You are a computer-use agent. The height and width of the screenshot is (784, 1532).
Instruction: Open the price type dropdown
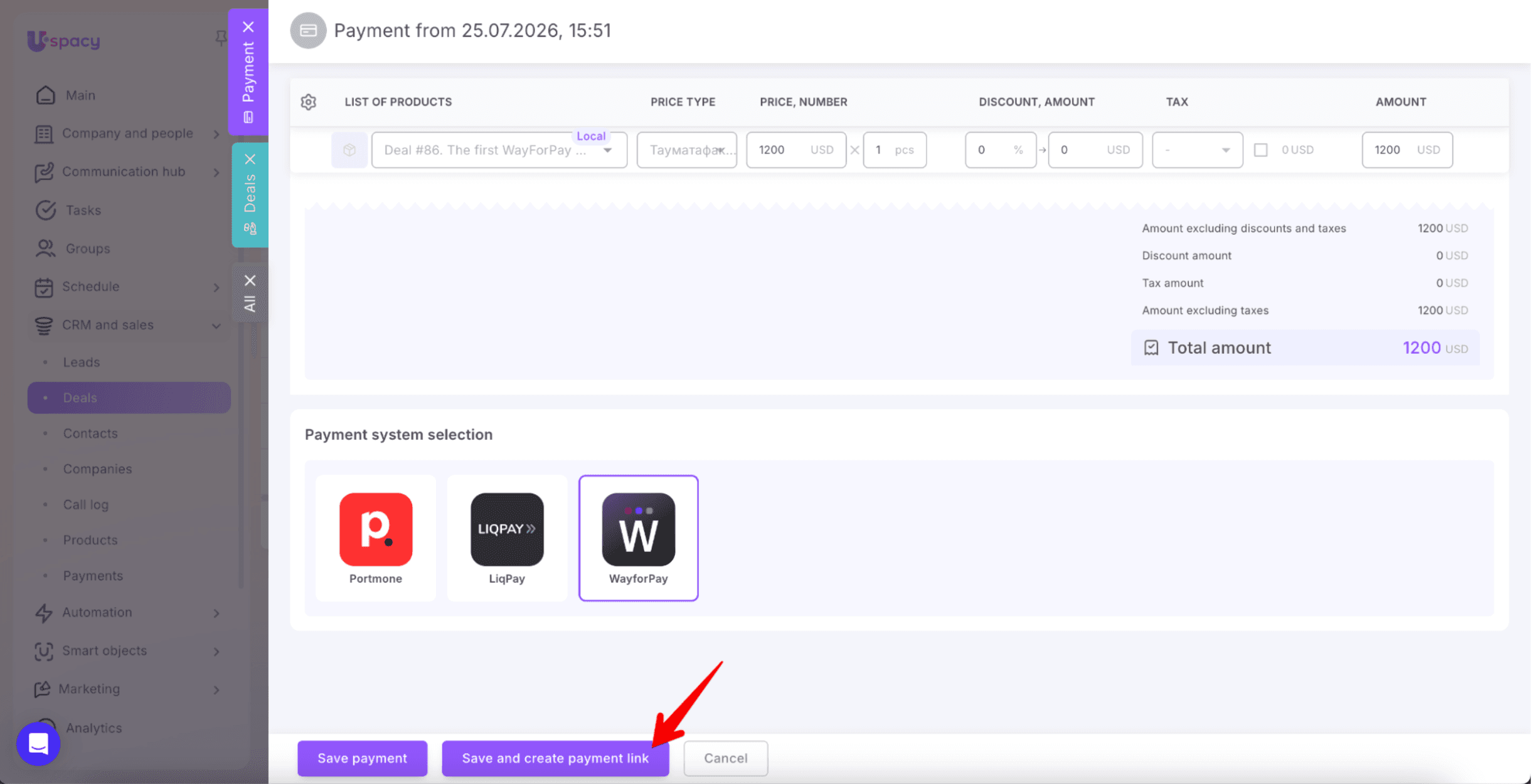pos(687,150)
